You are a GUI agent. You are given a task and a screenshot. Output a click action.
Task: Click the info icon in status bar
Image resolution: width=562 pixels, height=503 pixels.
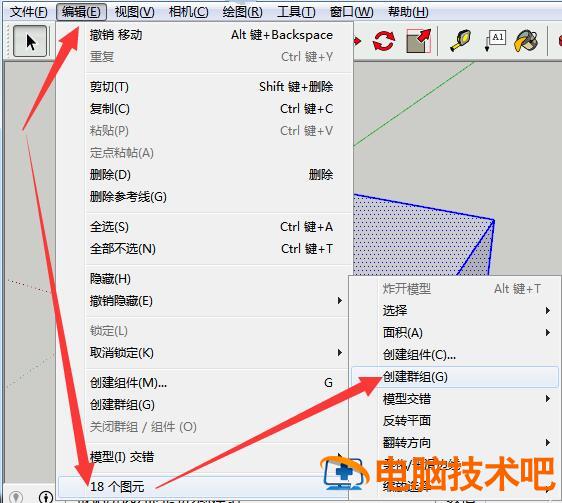(46, 497)
